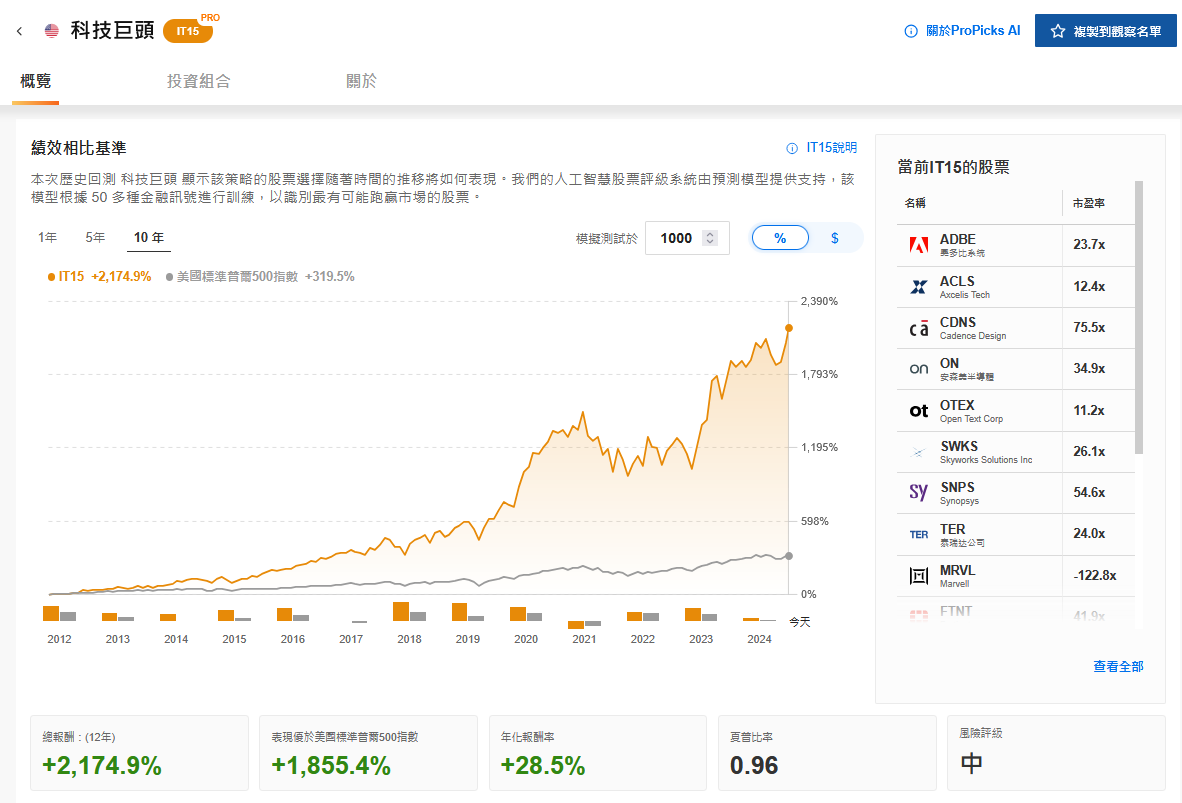Image resolution: width=1182 pixels, height=803 pixels.
Task: Click 複製到觀察名單 button
Action: coord(1105,31)
